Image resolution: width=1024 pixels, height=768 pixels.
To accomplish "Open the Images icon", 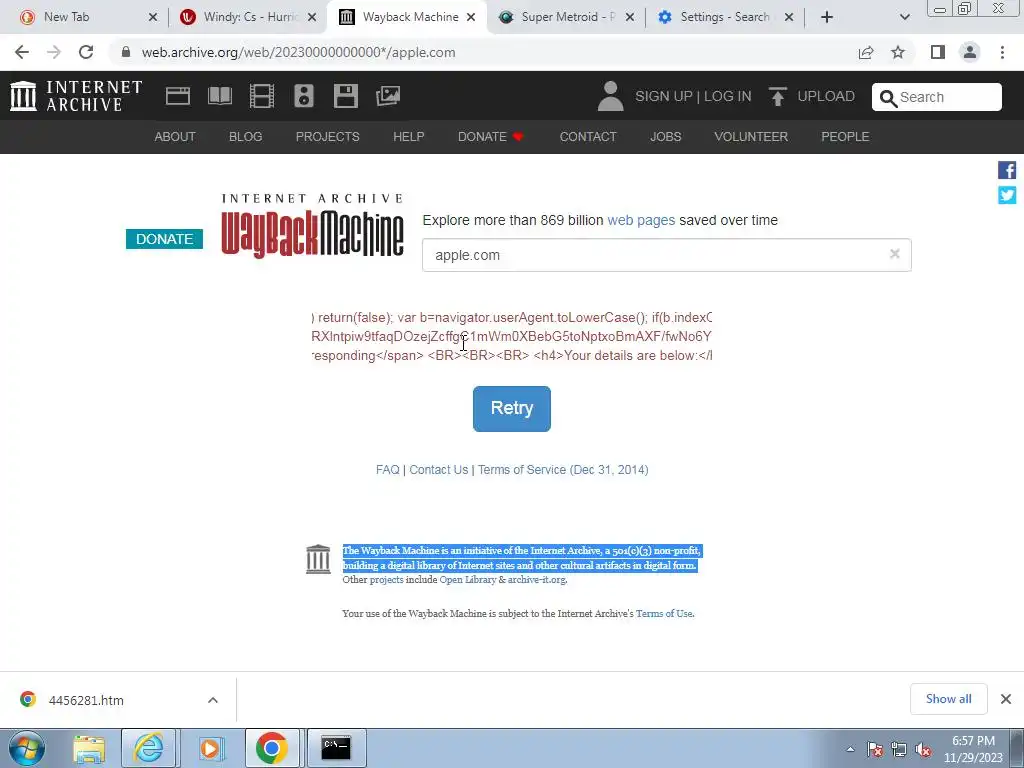I will pos(388,96).
